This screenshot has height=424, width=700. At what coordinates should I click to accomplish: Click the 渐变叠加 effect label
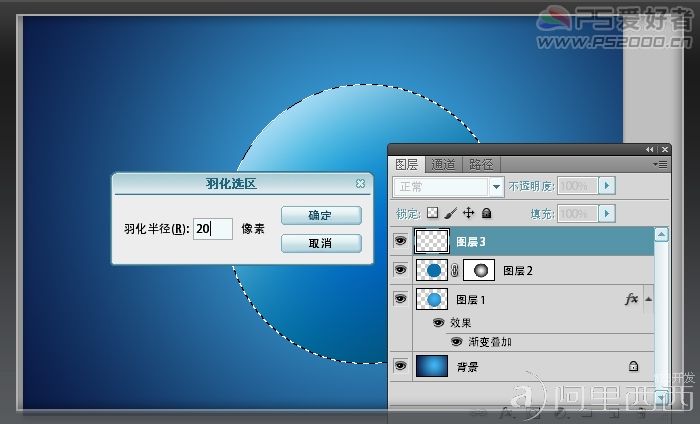pos(490,342)
